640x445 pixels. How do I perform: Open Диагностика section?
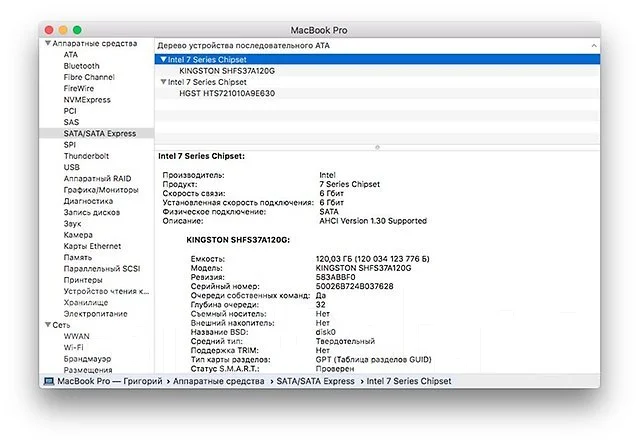[x=88, y=201]
